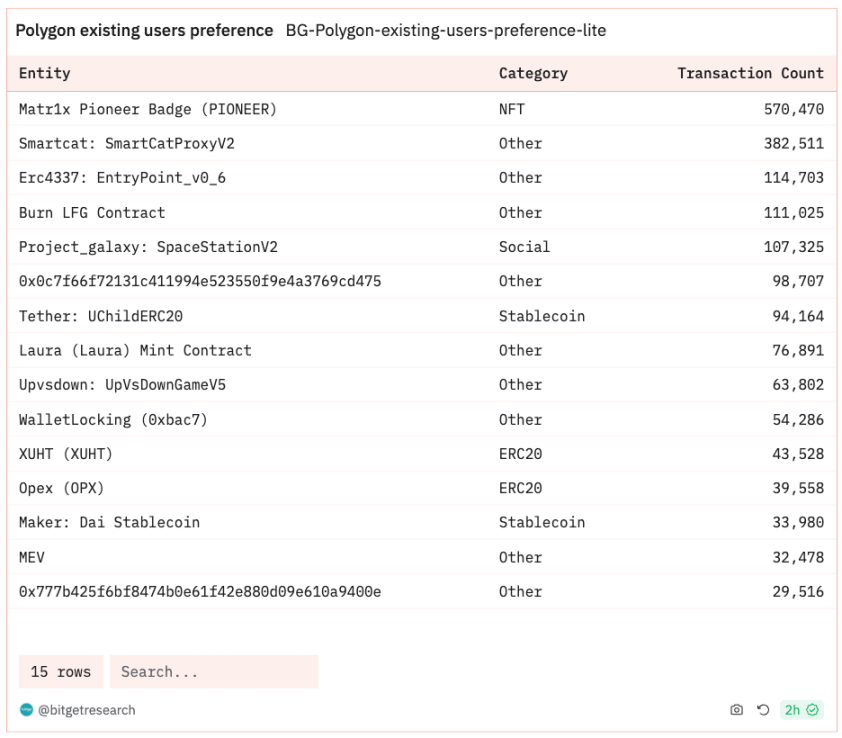Click the 2h last-updated badge
The width and height of the screenshot is (842, 738).
(801, 710)
